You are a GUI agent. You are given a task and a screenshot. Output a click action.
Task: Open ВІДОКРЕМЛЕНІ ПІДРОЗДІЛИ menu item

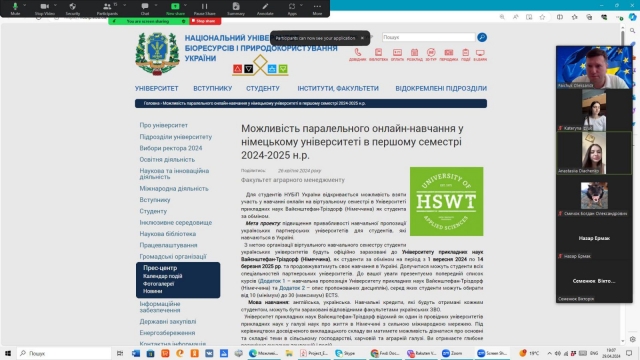(x=441, y=88)
